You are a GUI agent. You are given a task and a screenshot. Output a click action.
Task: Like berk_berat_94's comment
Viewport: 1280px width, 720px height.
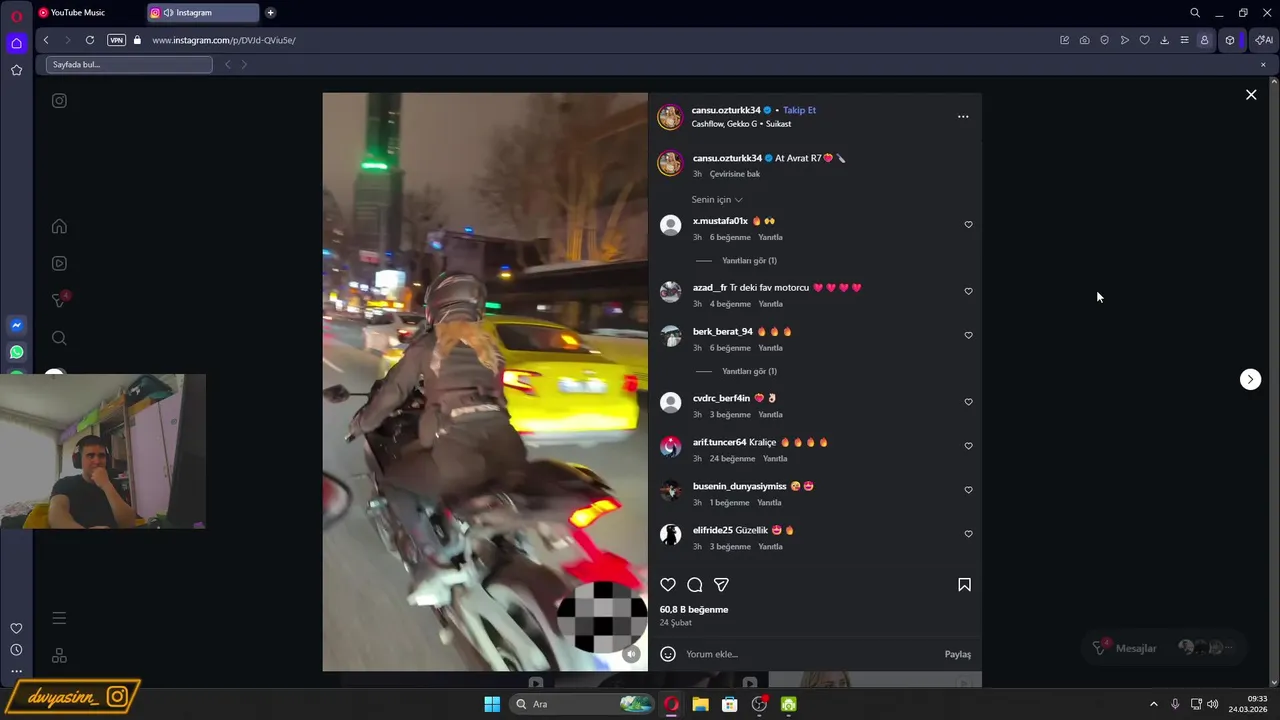[968, 335]
